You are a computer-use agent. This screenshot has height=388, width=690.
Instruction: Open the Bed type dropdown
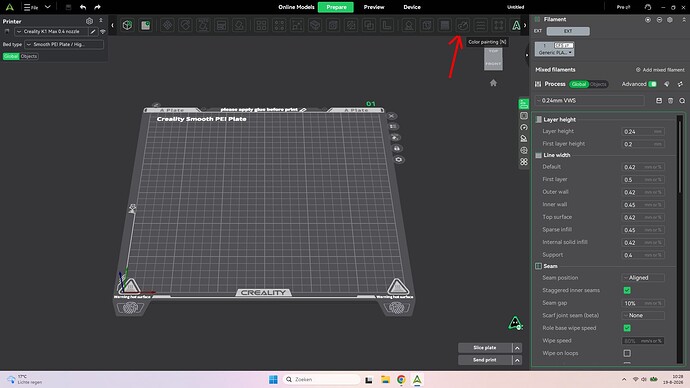point(64,44)
